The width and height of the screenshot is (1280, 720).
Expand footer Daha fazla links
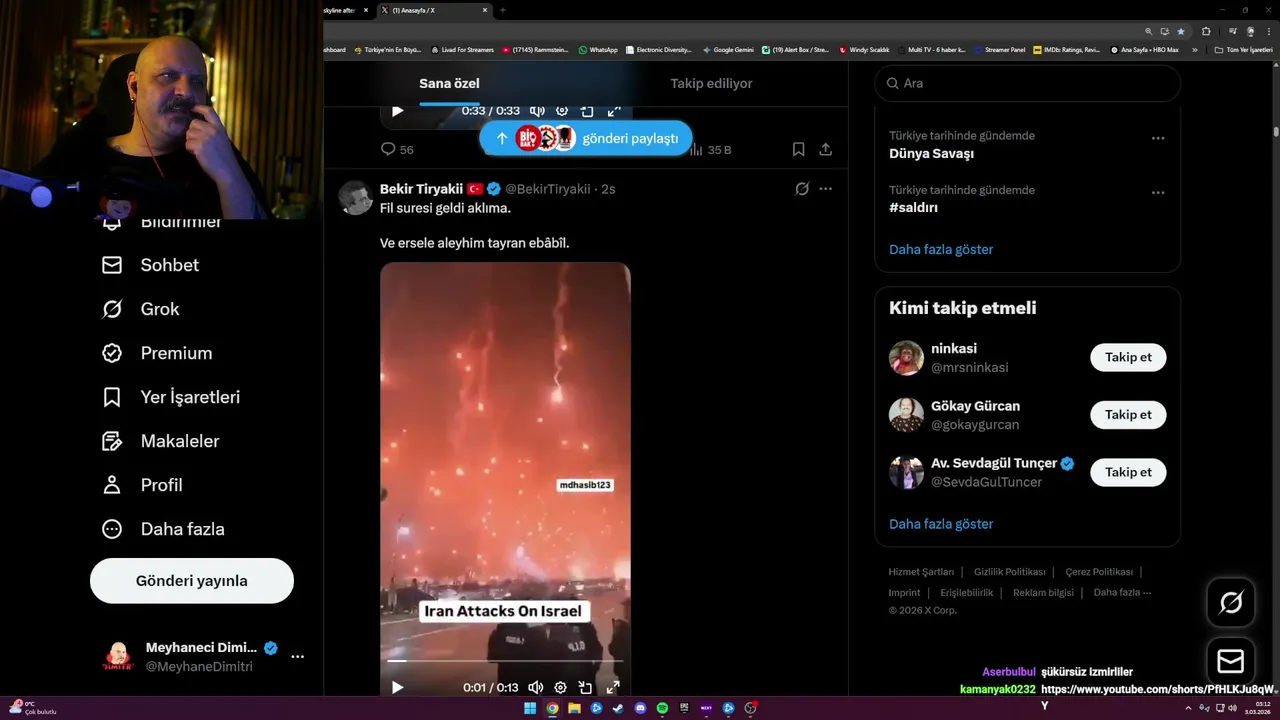click(x=1122, y=592)
